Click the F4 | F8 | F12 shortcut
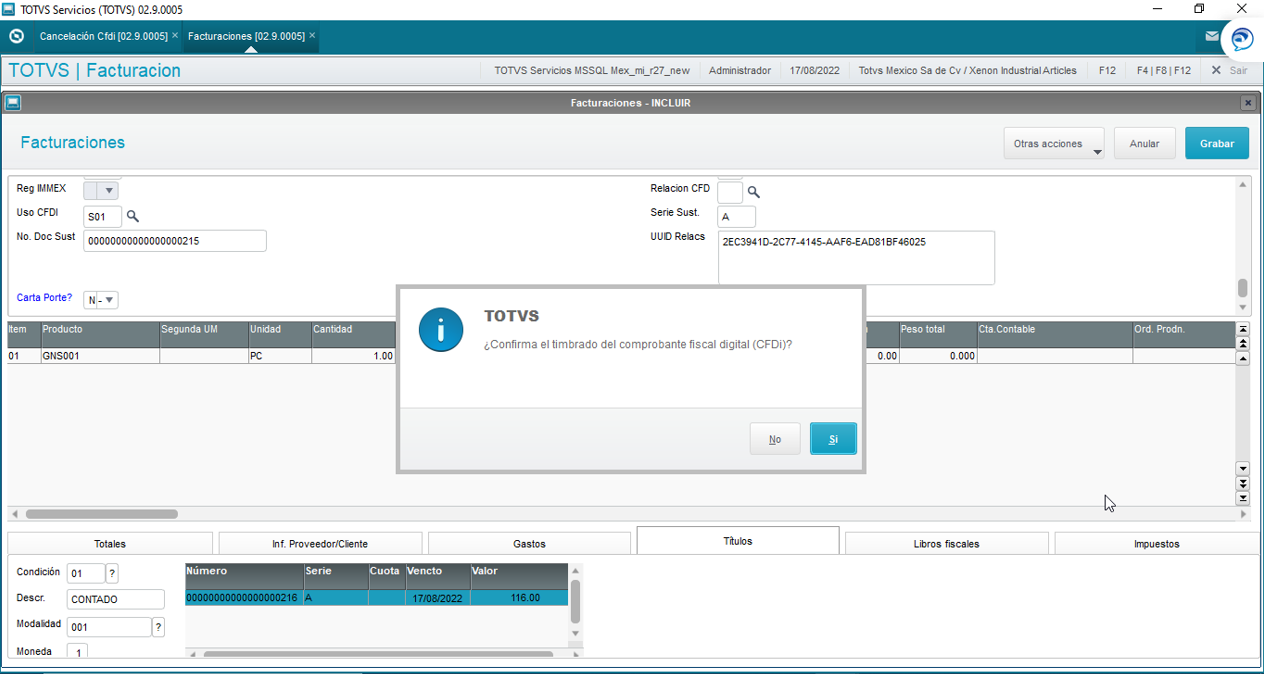The height and width of the screenshot is (674, 1264). [1164, 71]
